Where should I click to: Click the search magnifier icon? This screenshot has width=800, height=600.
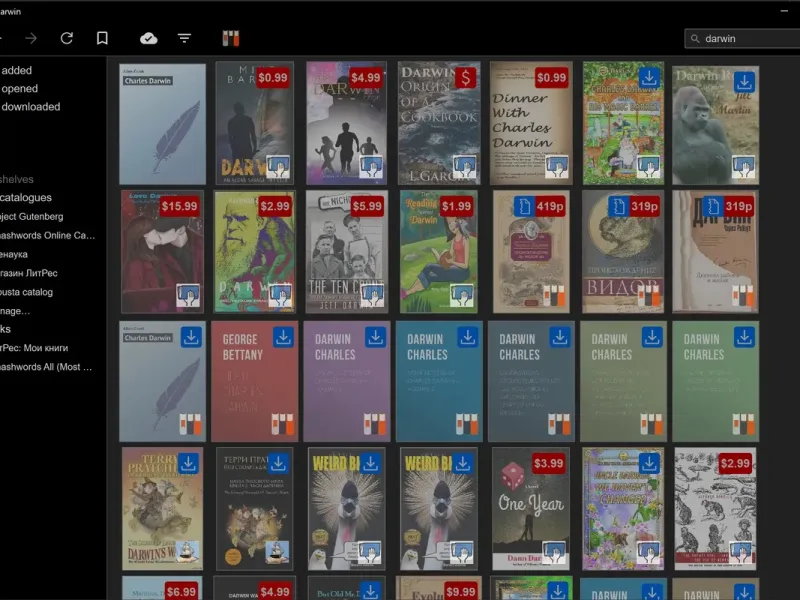(x=695, y=39)
